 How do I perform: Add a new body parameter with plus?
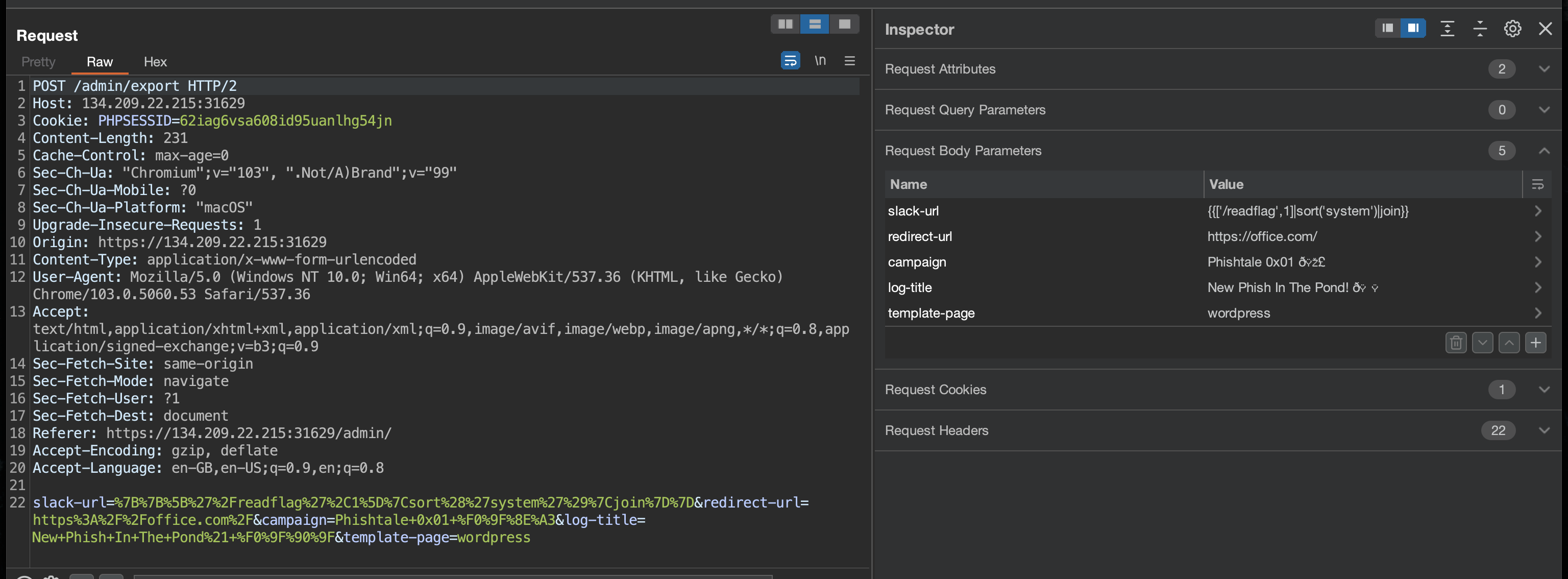[x=1535, y=343]
